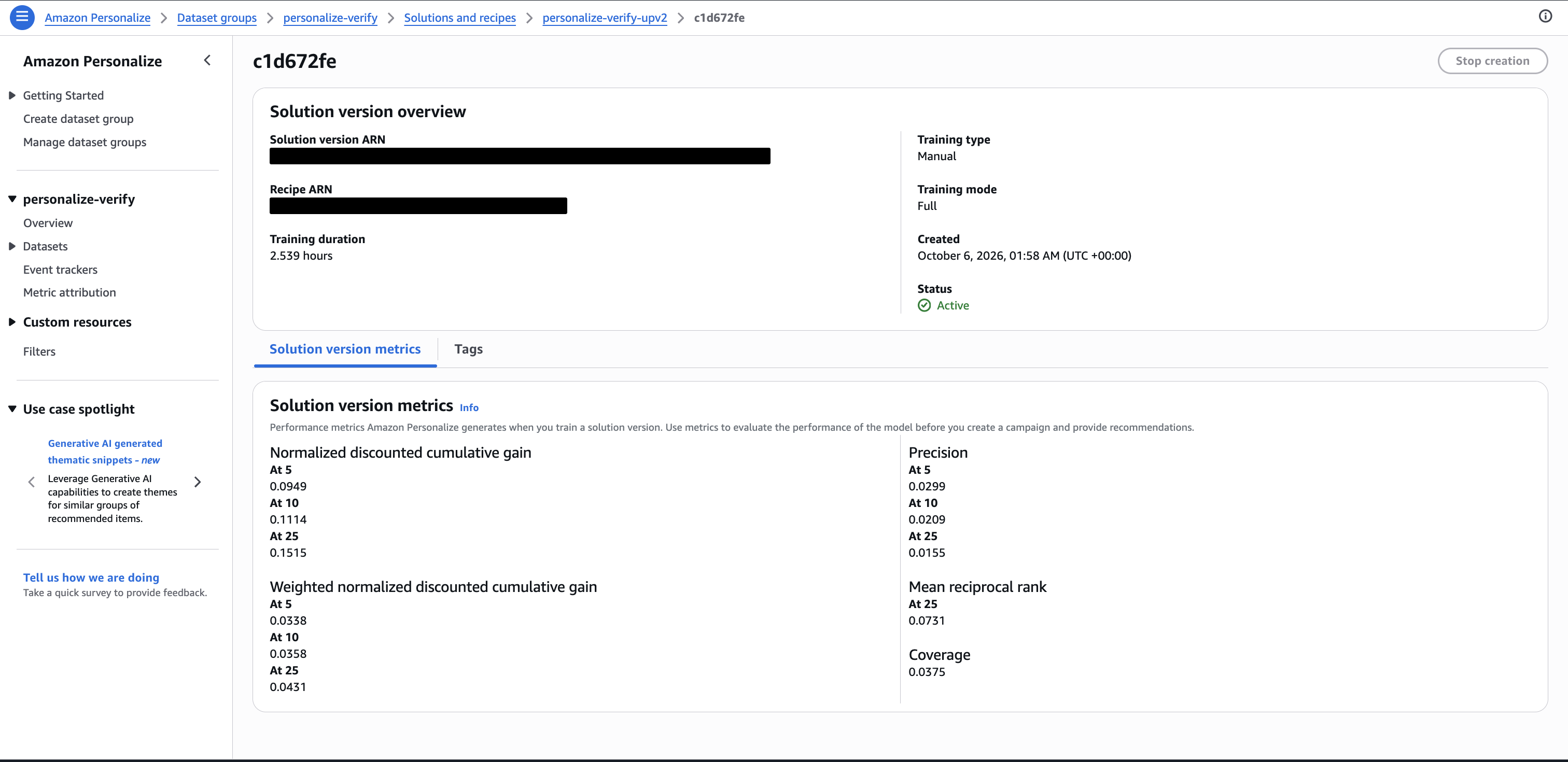Click the redacted Solution version ARN value

click(520, 156)
